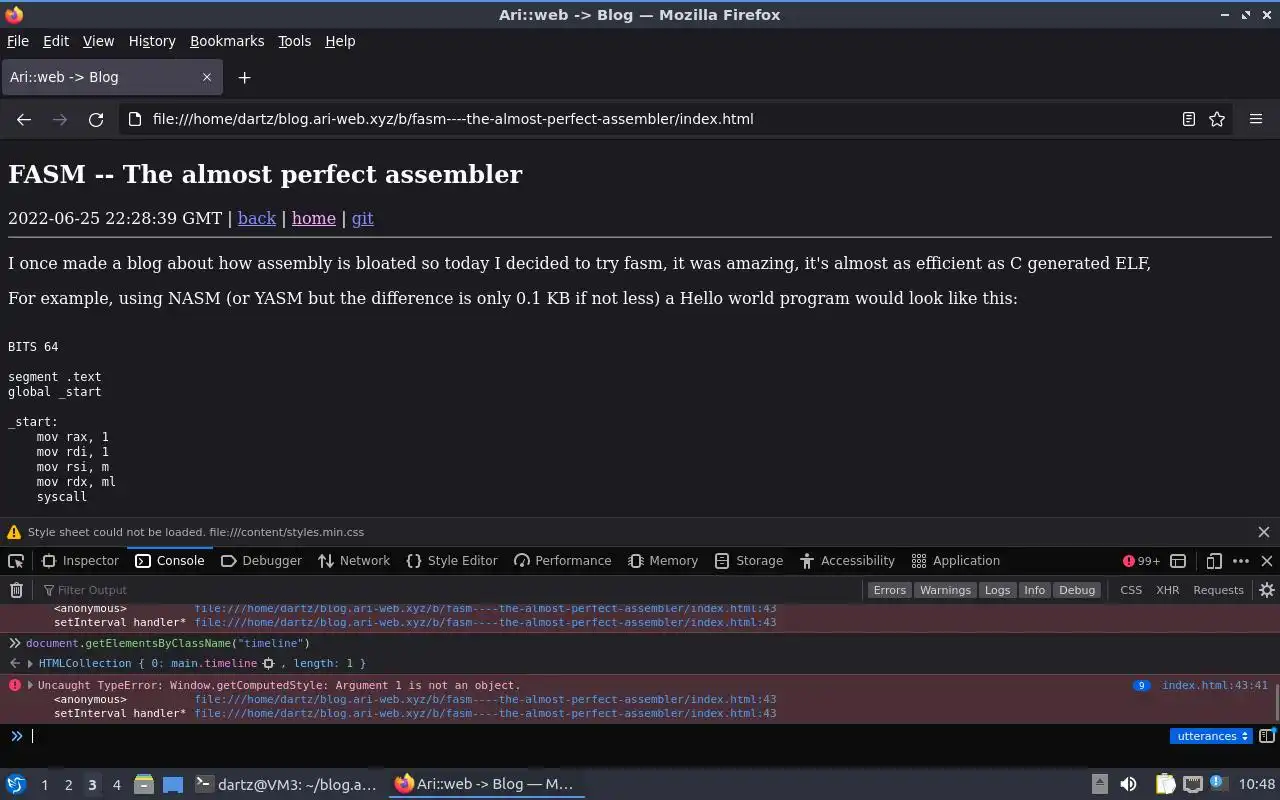This screenshot has height=800, width=1280.
Task: Close the Ari::web -> Blog tab
Action: pos(207,77)
